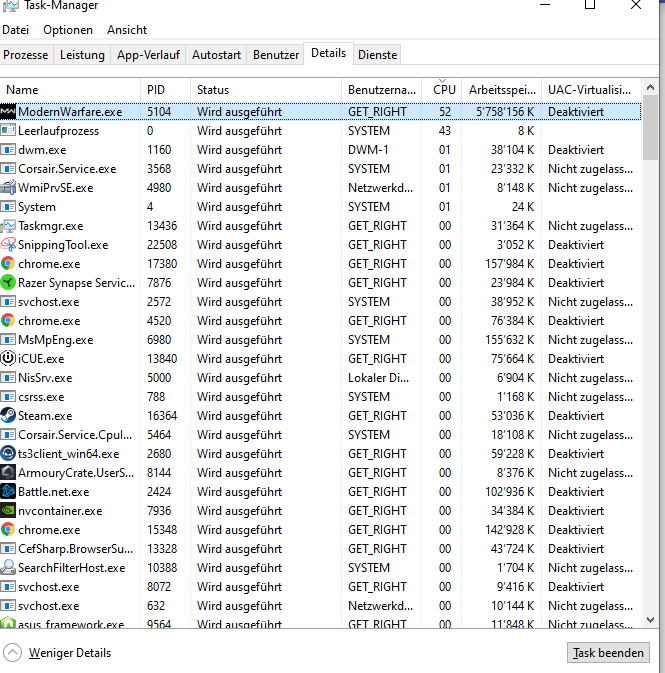Sort by the Name column header

pyautogui.click(x=70, y=90)
